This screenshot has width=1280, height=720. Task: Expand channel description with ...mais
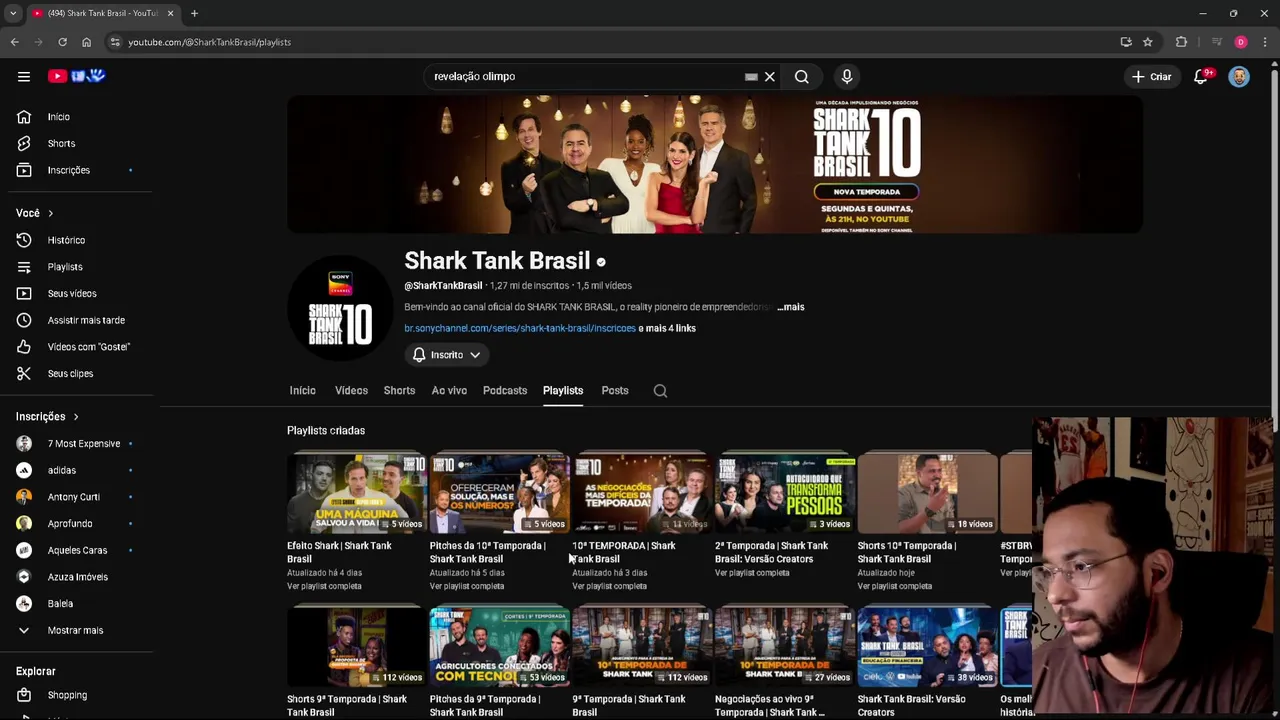click(790, 307)
